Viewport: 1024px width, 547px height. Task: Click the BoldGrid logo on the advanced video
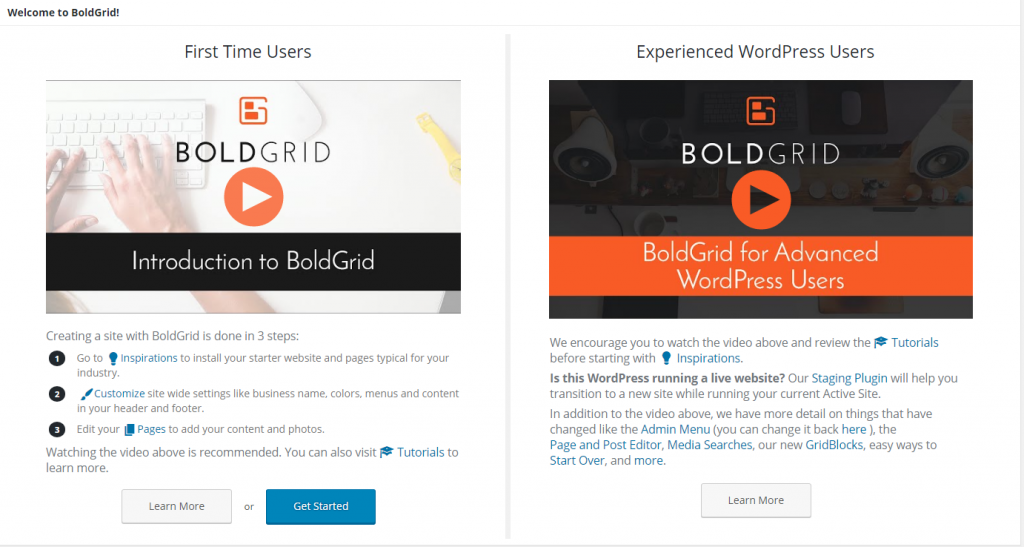point(761,110)
